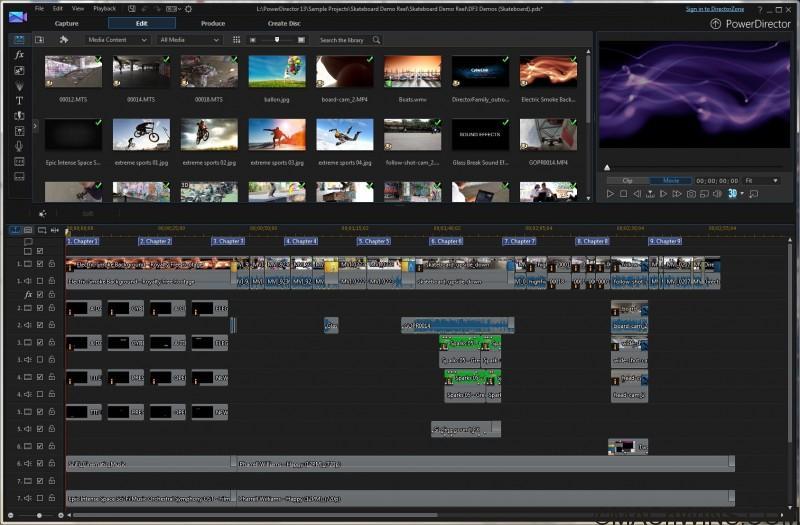Open the Subtitle Room icon
Screen dimensions: 800x525
pyautogui.click(x=19, y=177)
